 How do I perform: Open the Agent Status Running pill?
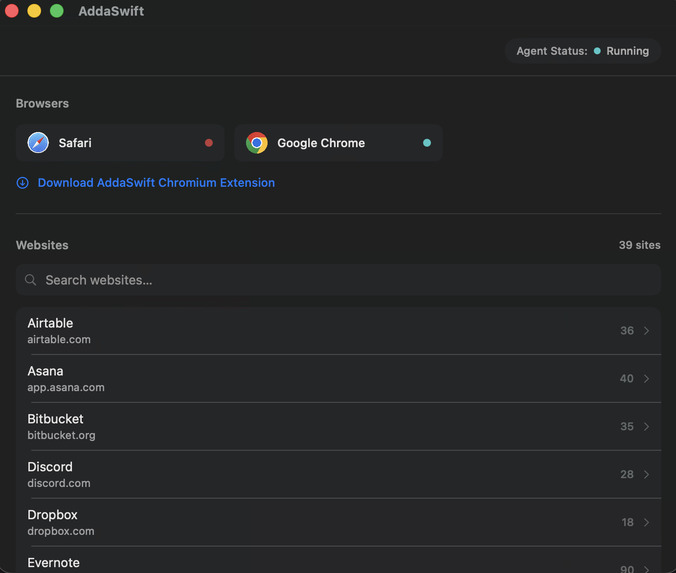[583, 51]
